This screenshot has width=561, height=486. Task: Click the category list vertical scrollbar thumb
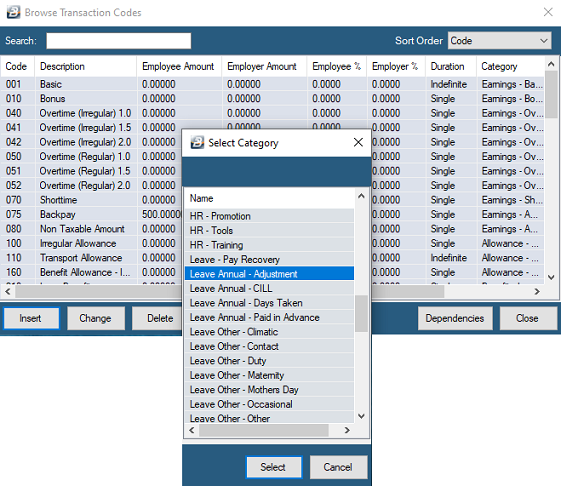[x=361, y=314]
